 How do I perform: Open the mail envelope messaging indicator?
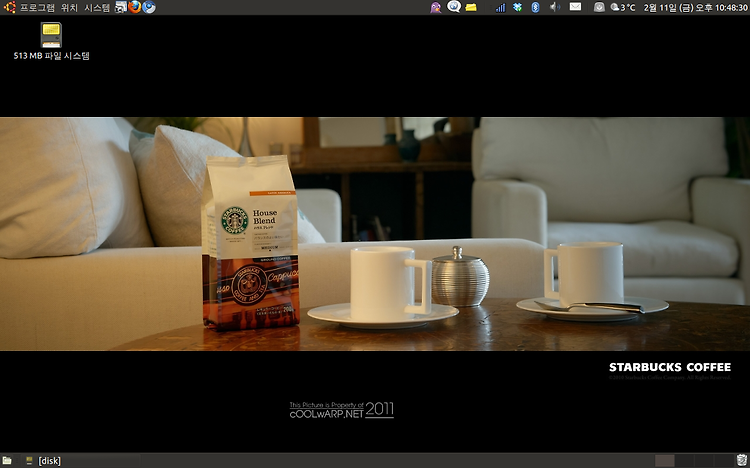pyautogui.click(x=575, y=7)
